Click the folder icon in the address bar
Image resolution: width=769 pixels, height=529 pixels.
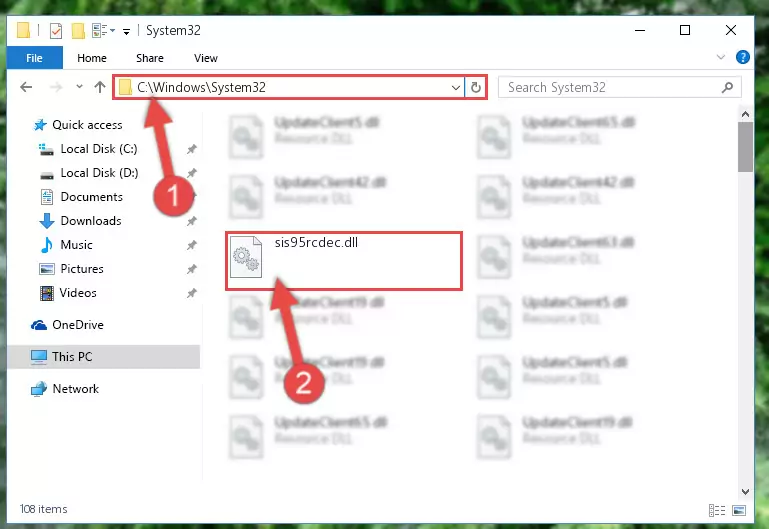coord(126,87)
